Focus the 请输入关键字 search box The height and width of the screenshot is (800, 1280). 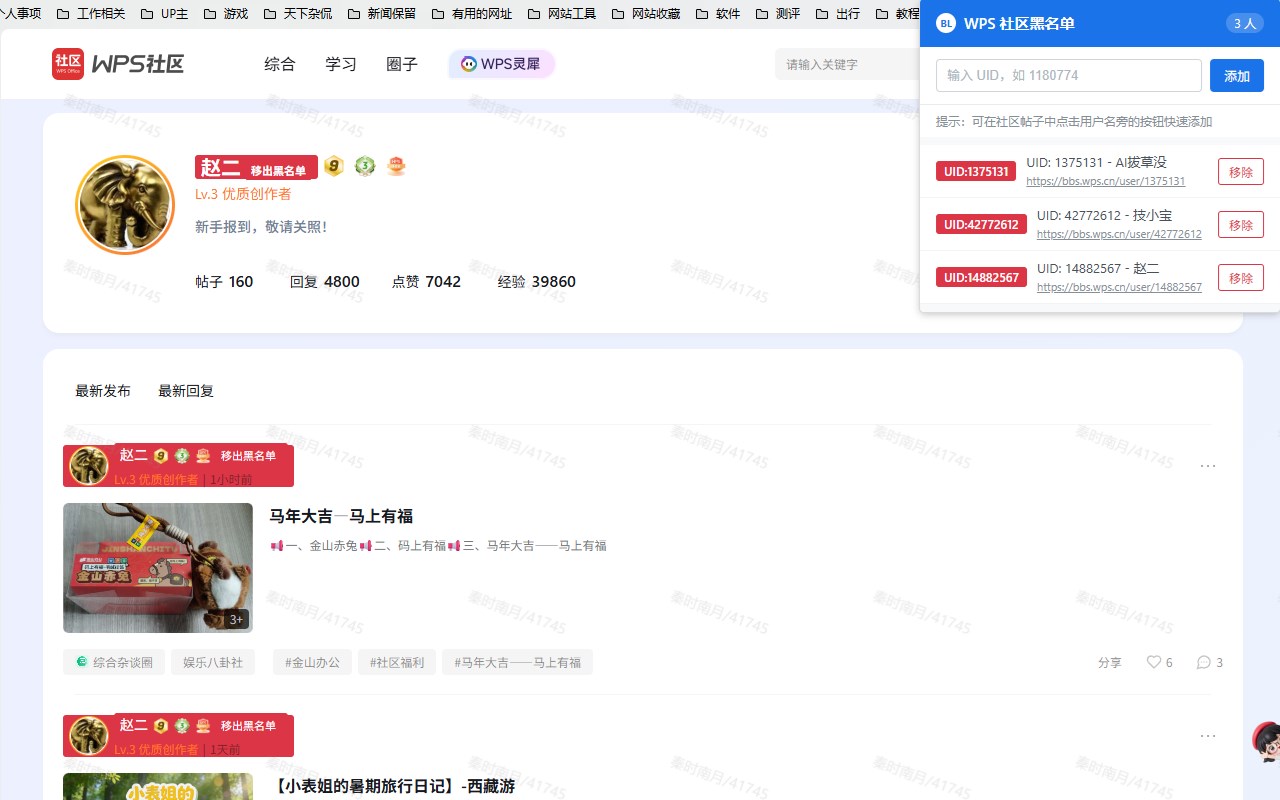[x=847, y=64]
